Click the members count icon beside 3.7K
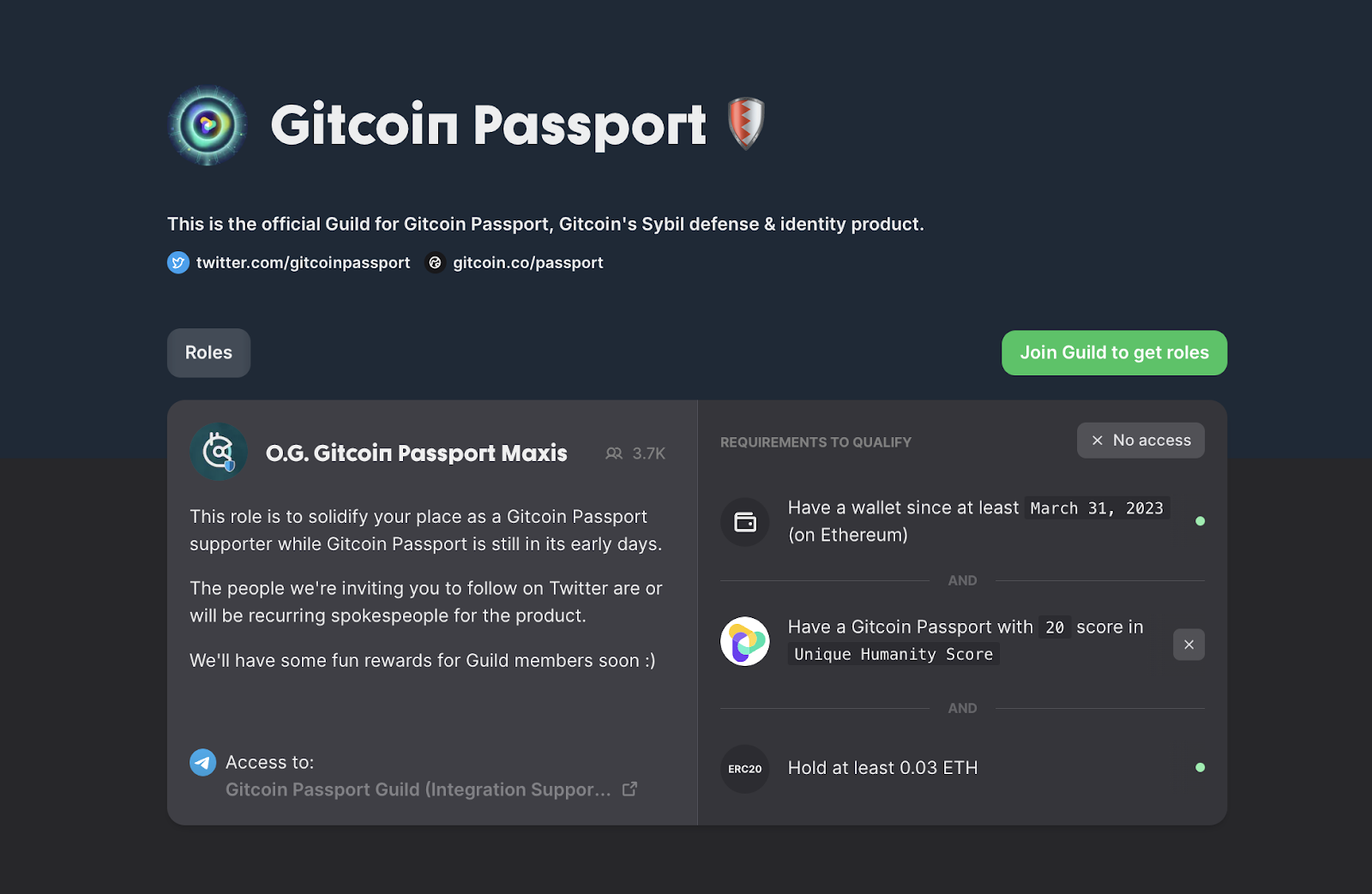The width and height of the screenshot is (1372, 894). (x=614, y=453)
